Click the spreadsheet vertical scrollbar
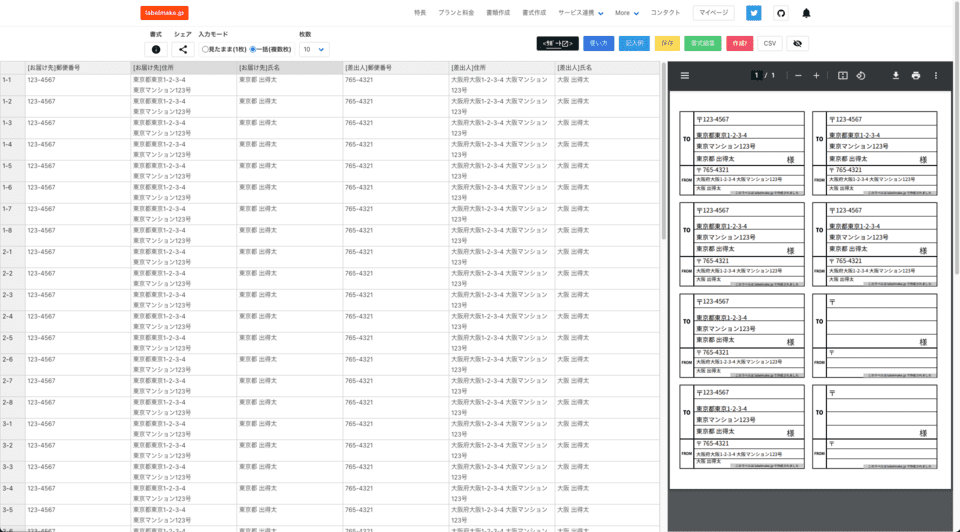The width and height of the screenshot is (960, 532). pyautogui.click(x=664, y=150)
